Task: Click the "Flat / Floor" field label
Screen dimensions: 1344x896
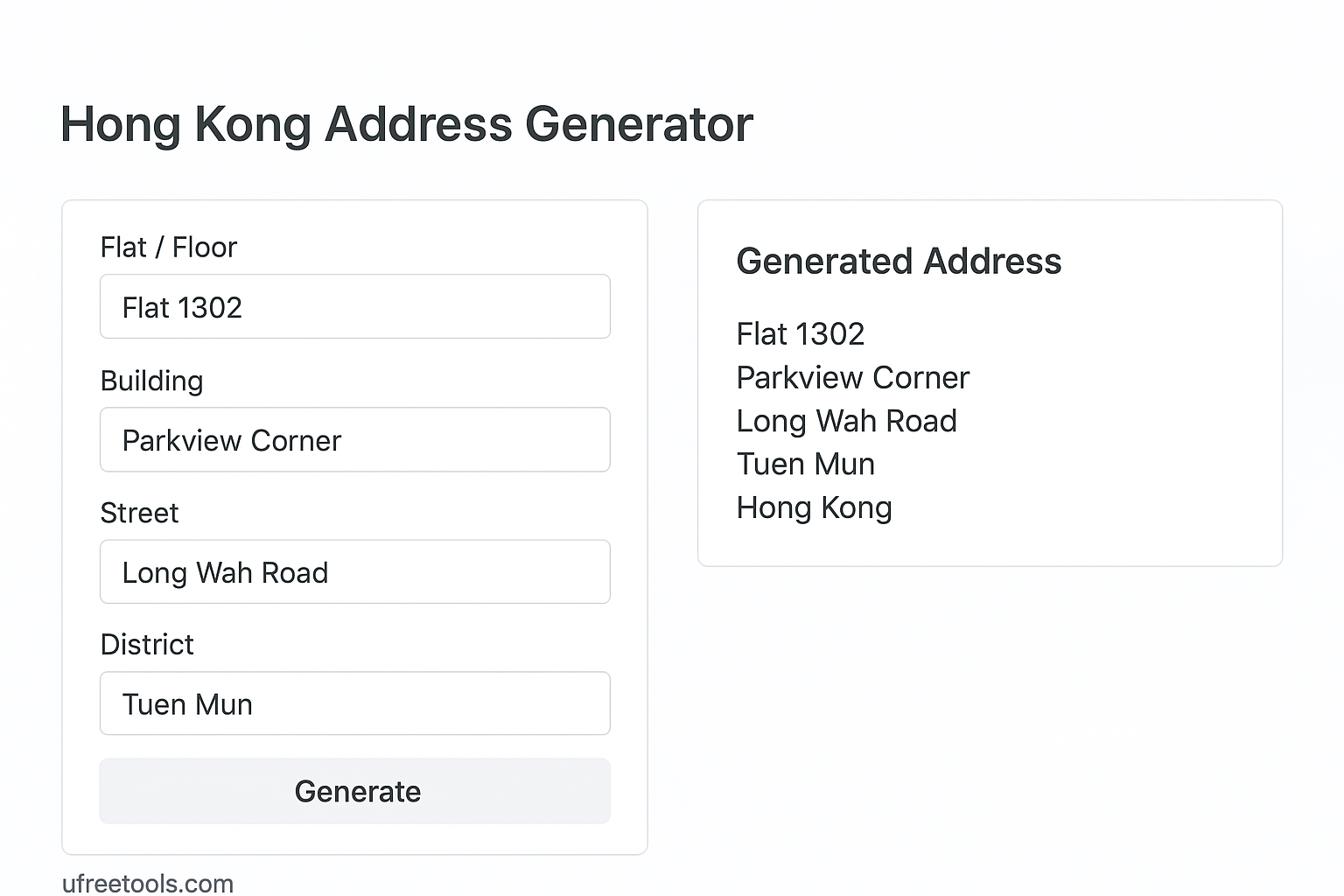Action: [169, 248]
